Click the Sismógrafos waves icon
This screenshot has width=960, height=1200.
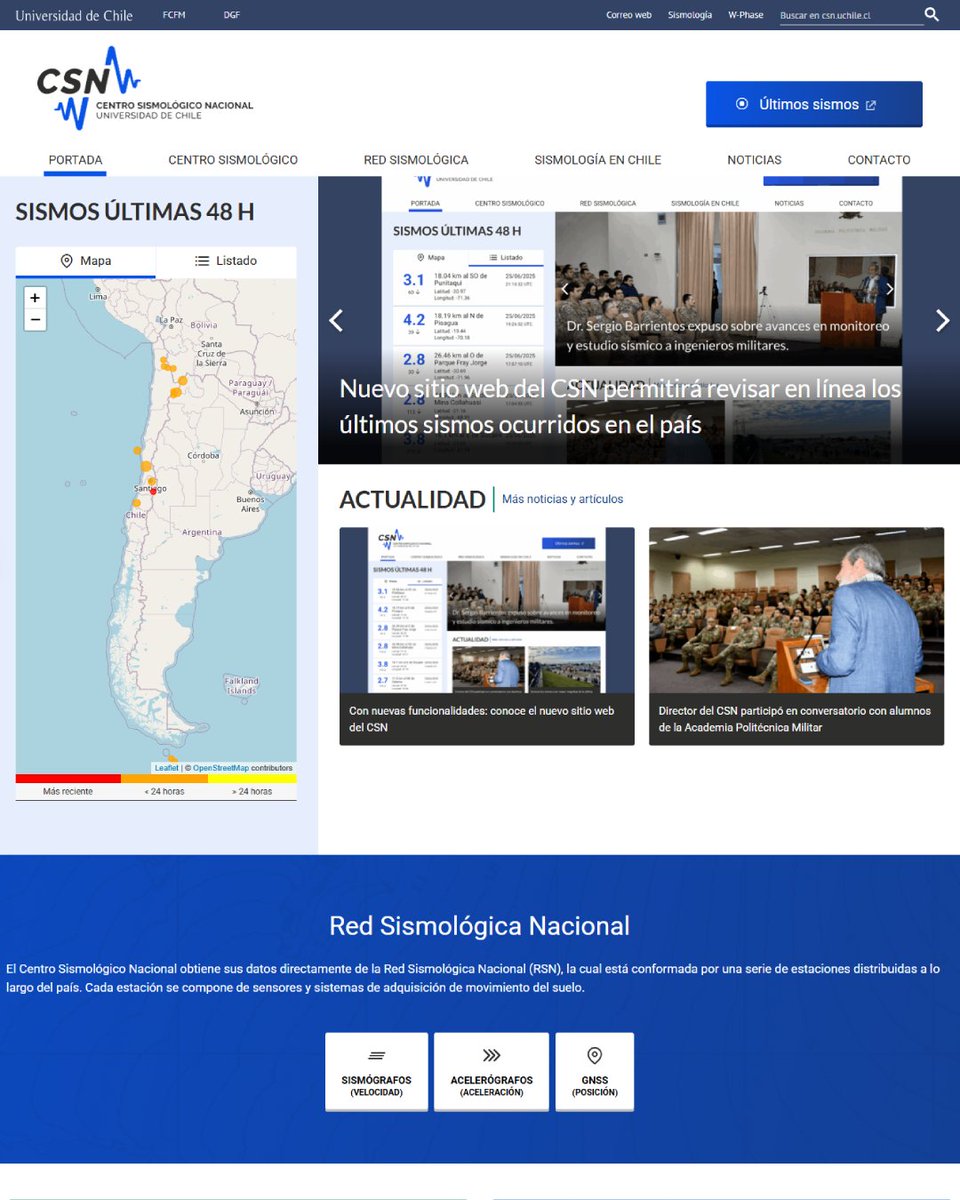pos(376,1055)
